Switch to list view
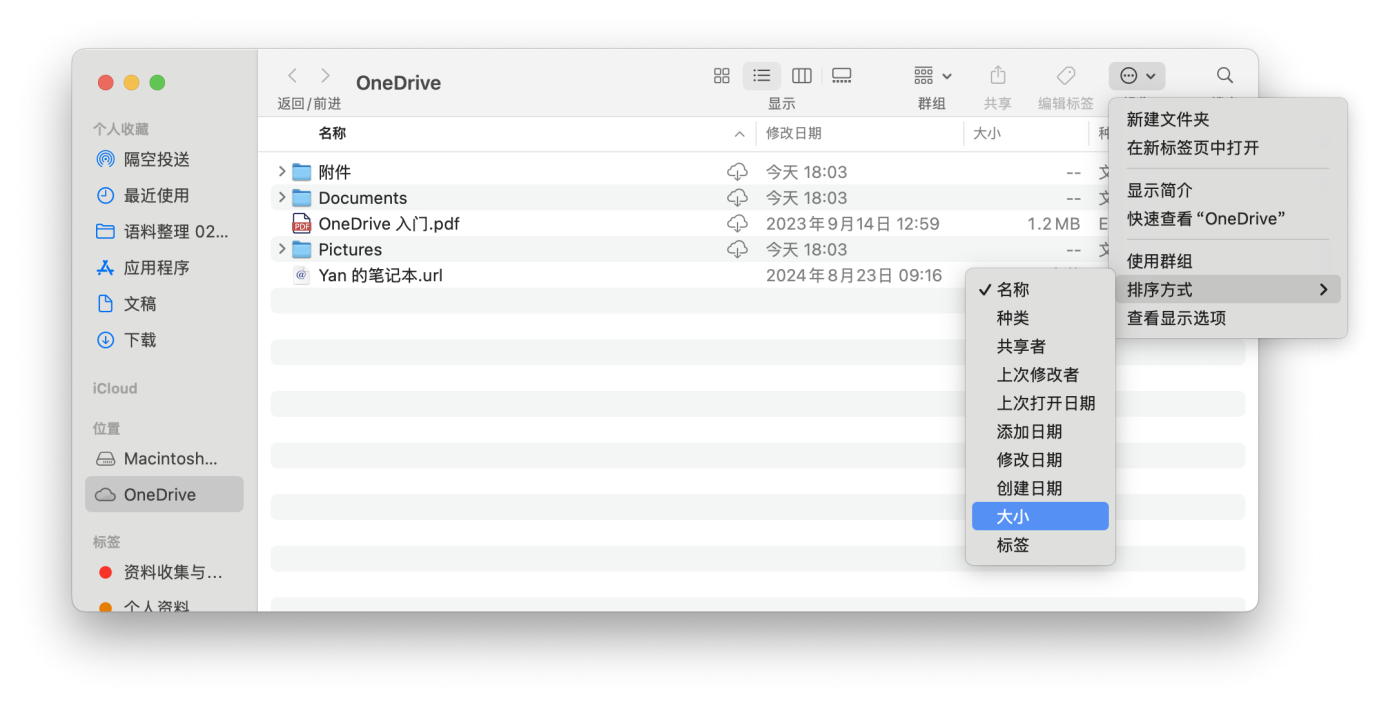Image resolution: width=1377 pixels, height=707 pixels. click(762, 76)
